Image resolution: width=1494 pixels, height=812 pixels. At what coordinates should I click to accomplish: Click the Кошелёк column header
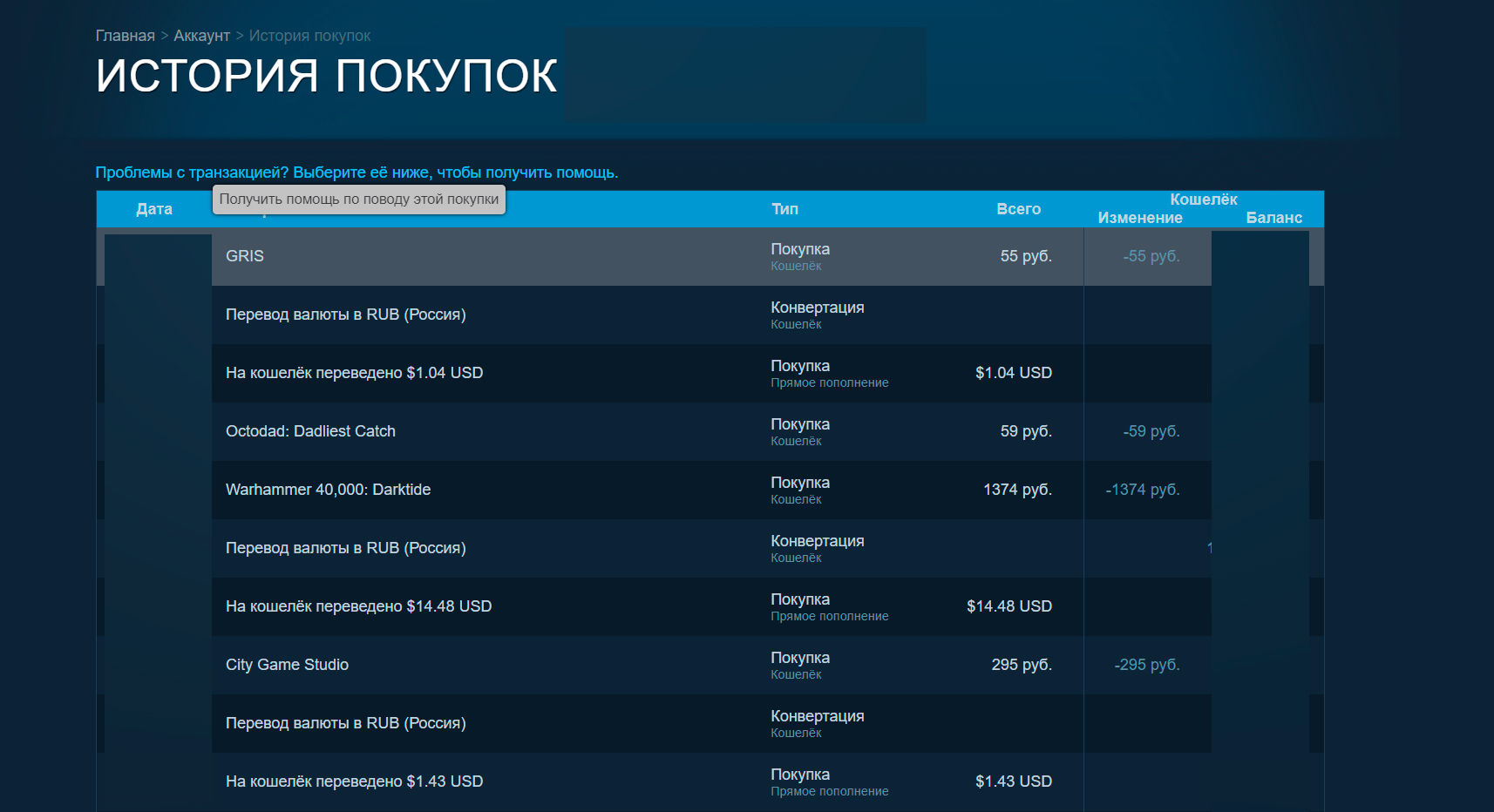click(x=1203, y=200)
